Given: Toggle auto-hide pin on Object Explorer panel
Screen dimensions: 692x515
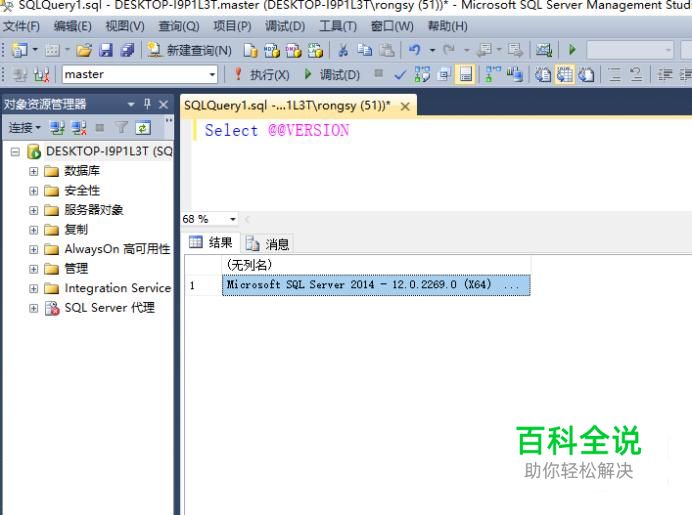Looking at the screenshot, I should (147, 104).
